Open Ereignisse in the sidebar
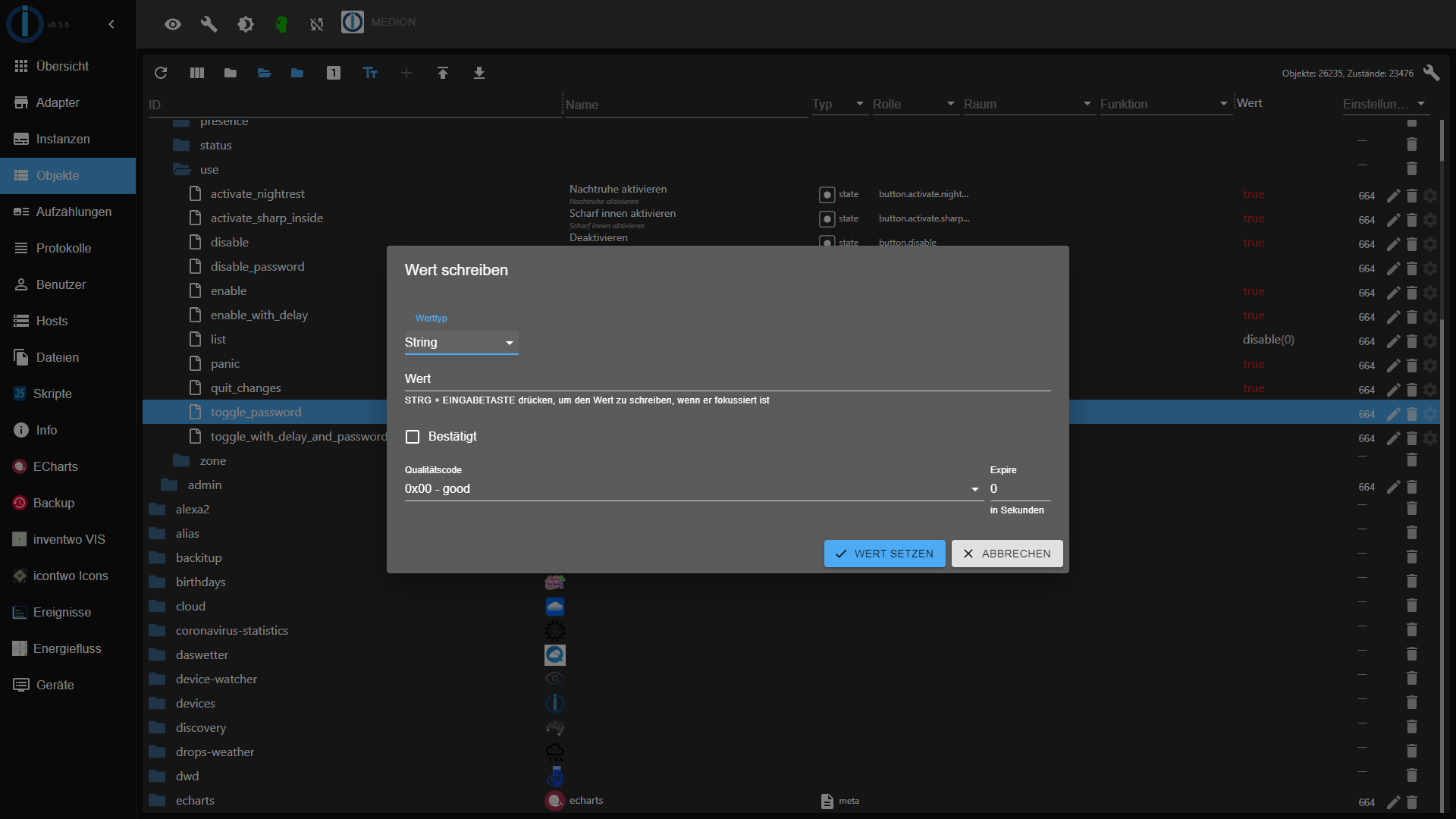This screenshot has height=819, width=1456. [67, 612]
